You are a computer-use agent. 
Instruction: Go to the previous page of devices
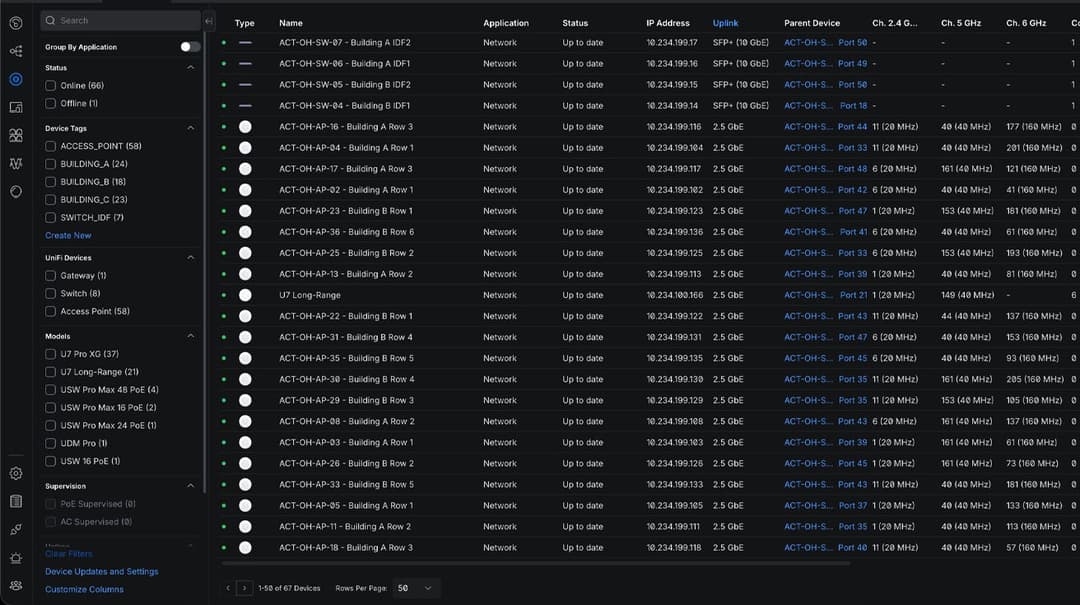pyautogui.click(x=228, y=588)
